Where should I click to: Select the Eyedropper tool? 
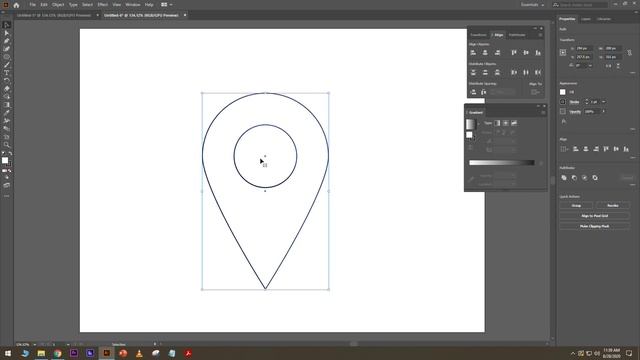[x=7, y=113]
